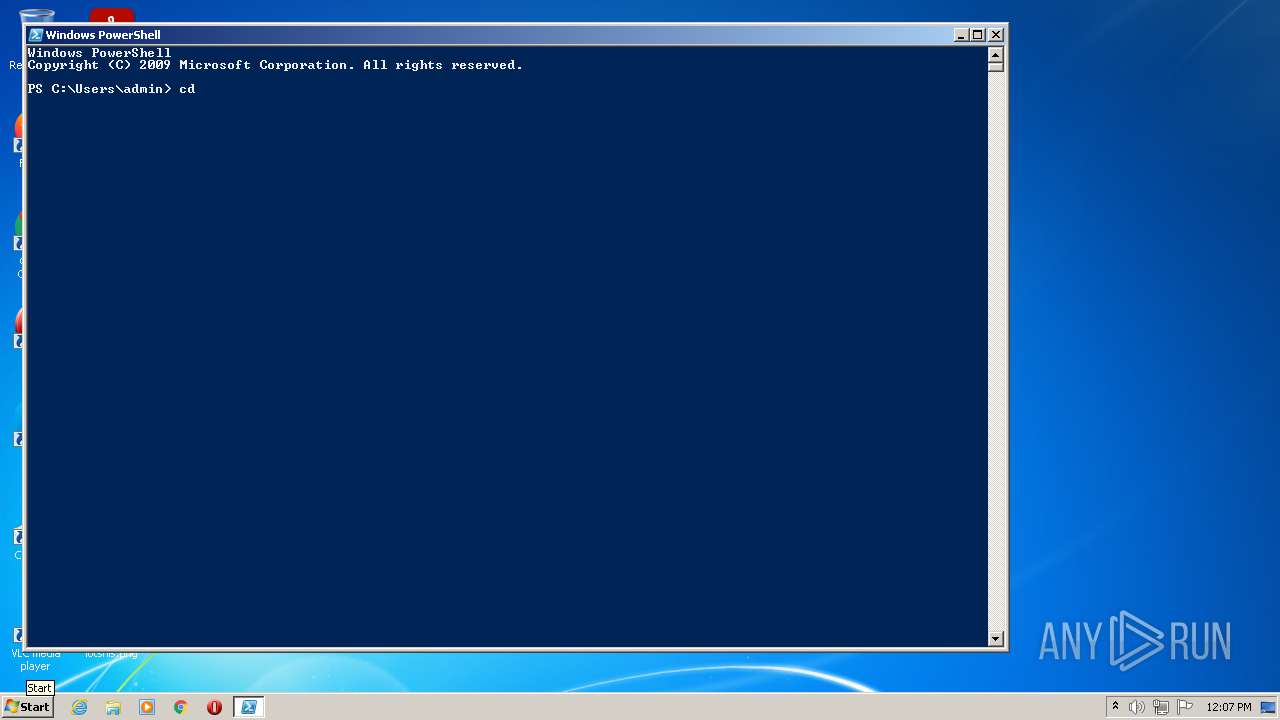Open Windows Explorer folder icon in taskbar
Screen dimensions: 1280x720
click(113, 707)
